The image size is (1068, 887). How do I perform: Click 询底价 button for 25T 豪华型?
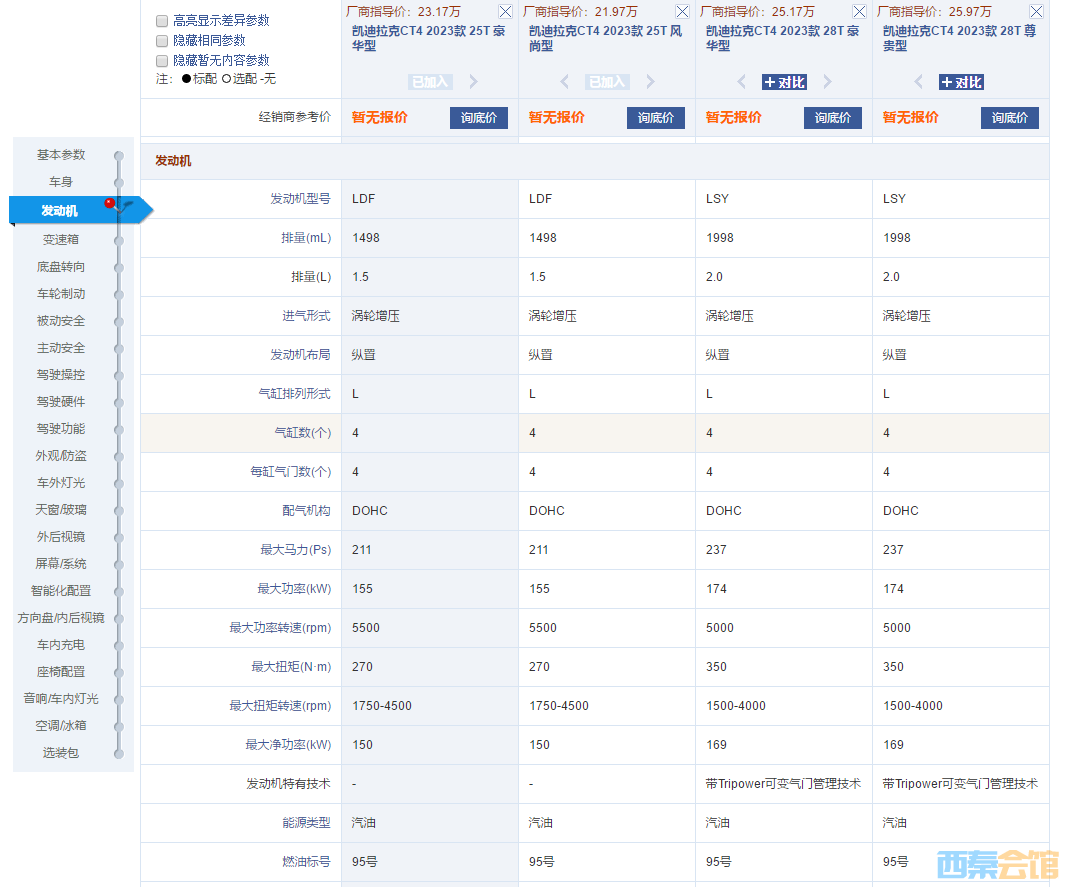click(478, 118)
